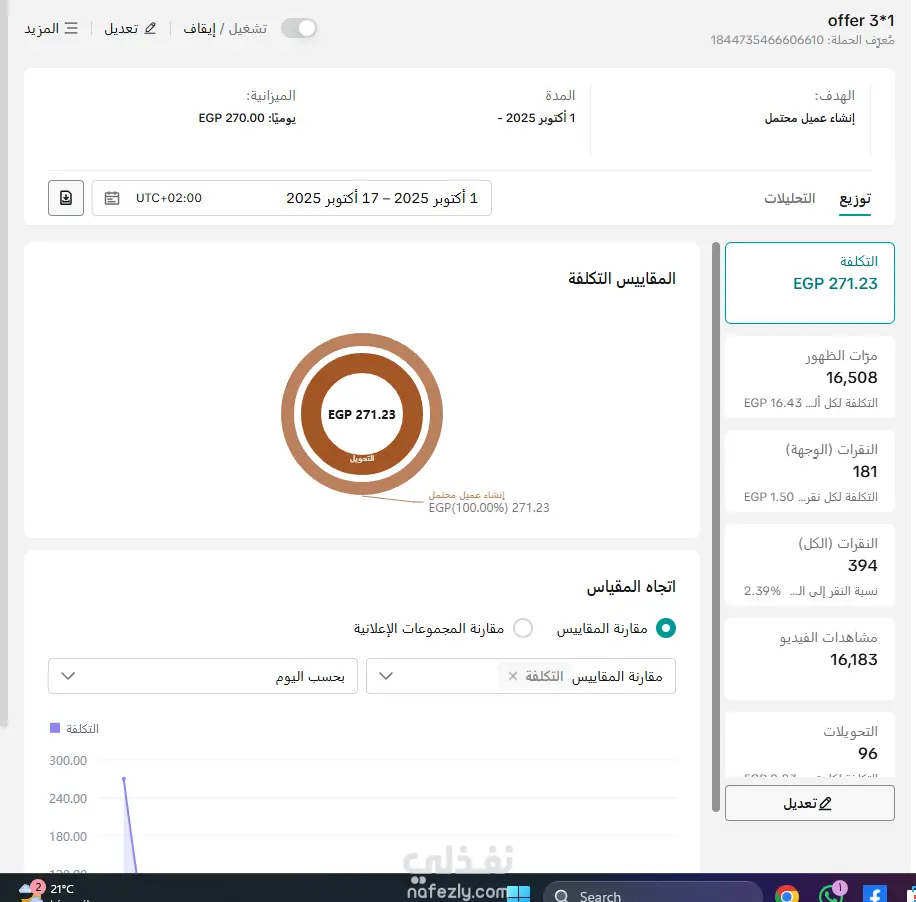This screenshot has height=902, width=916.
Task: Select the النقرات (الوجهة) 181 card
Action: (x=810, y=471)
